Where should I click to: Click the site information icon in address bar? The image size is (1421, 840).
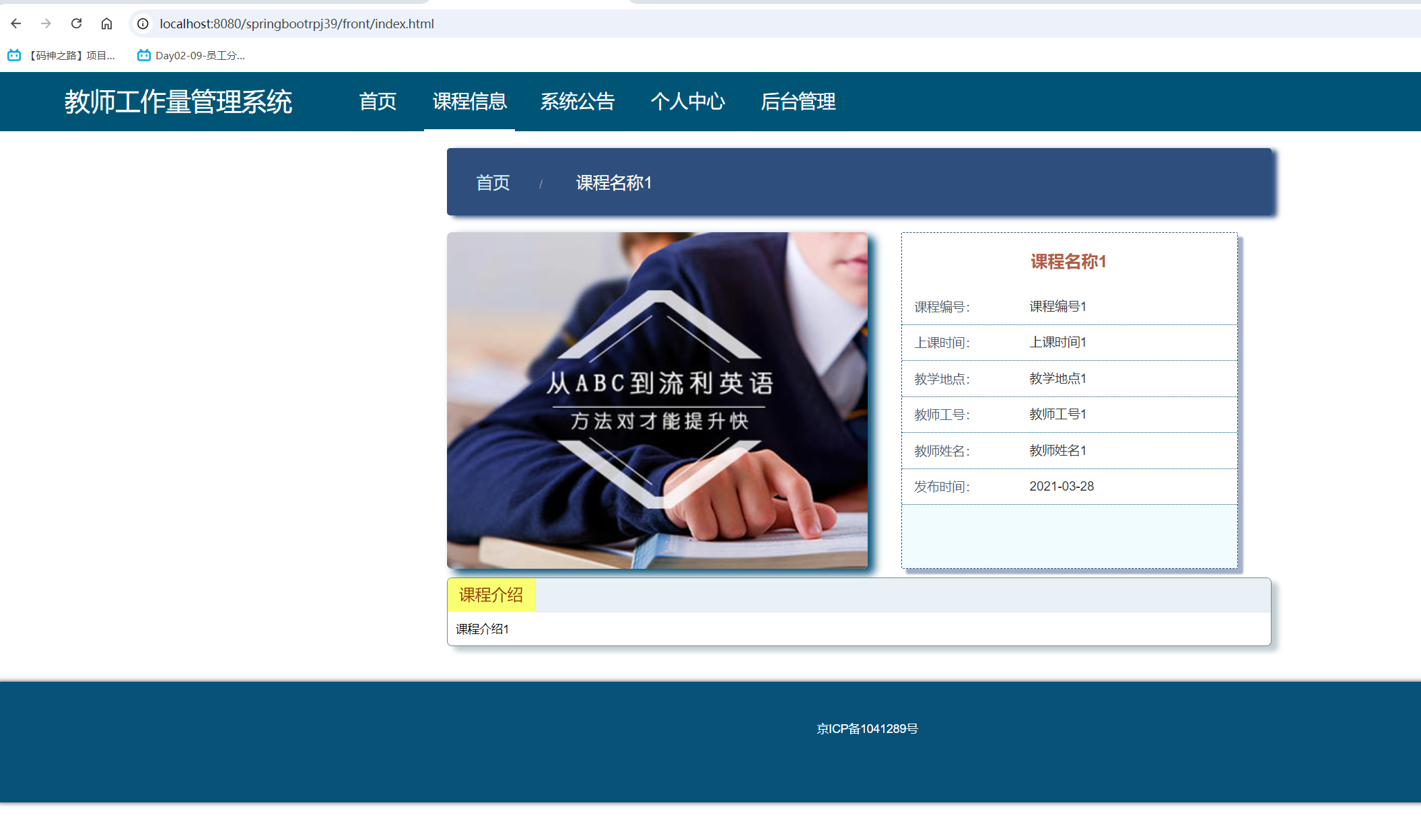point(143,23)
